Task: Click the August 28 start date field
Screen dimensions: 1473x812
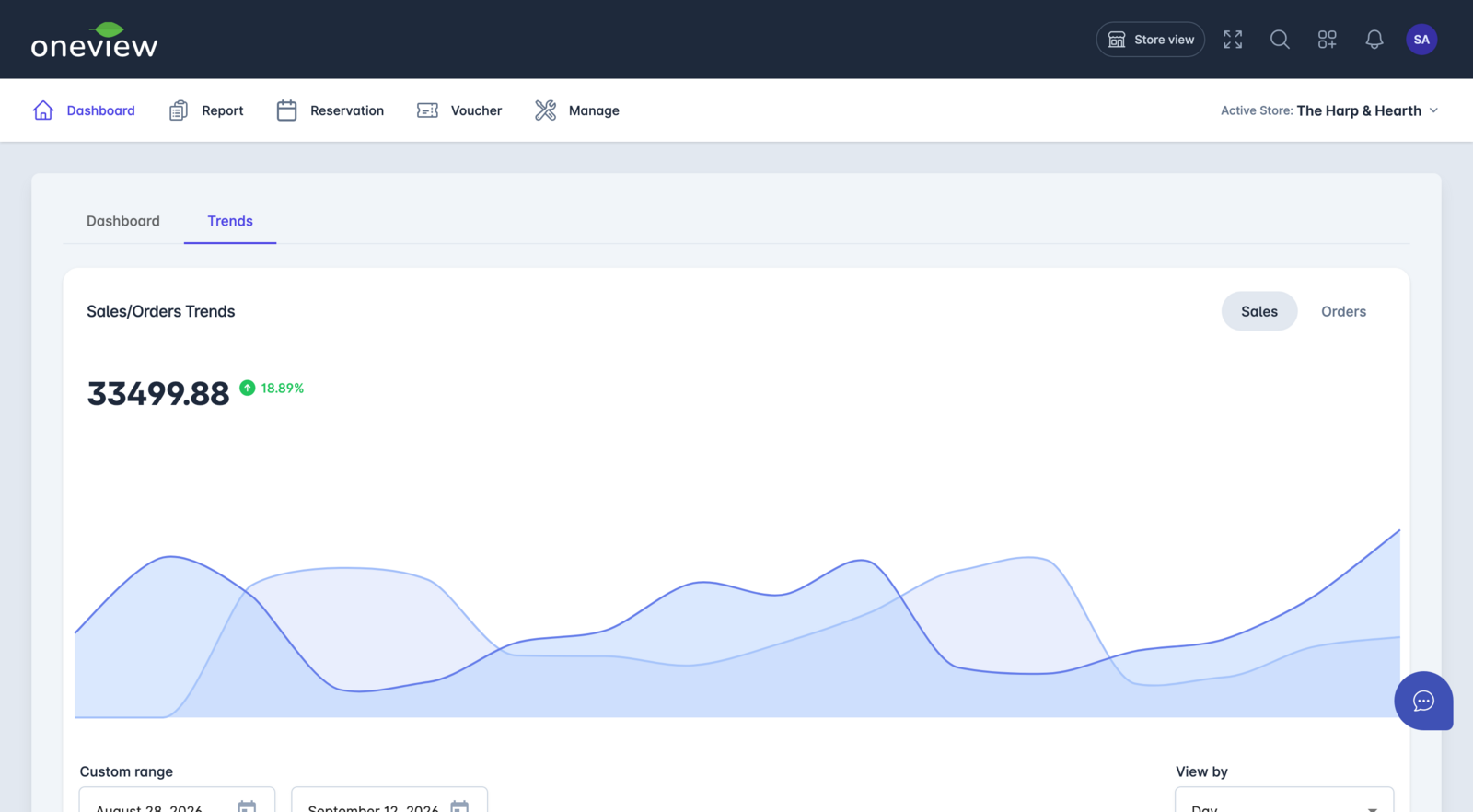Action: point(177,801)
